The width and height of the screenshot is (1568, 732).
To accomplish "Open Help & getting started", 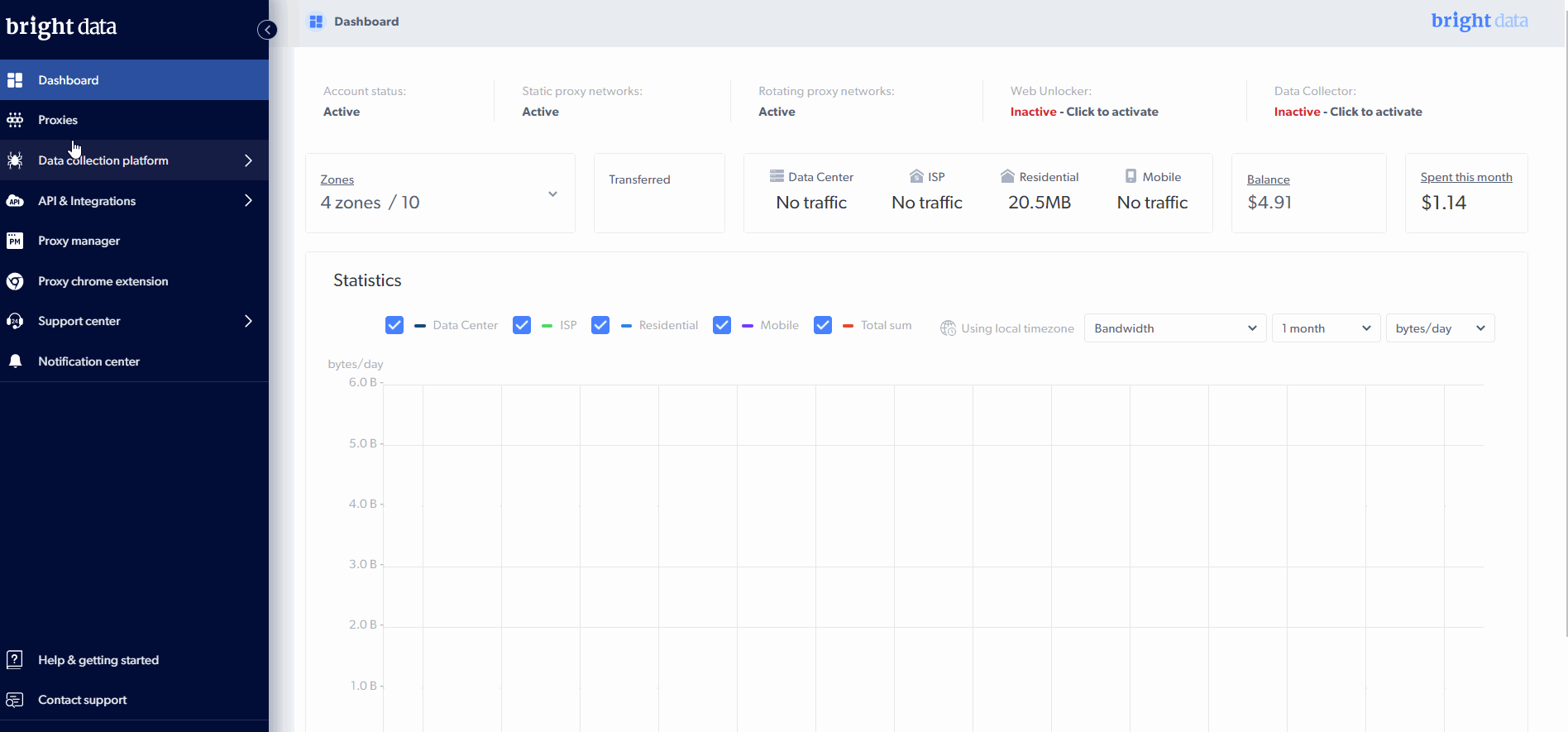I will pyautogui.click(x=134, y=660).
